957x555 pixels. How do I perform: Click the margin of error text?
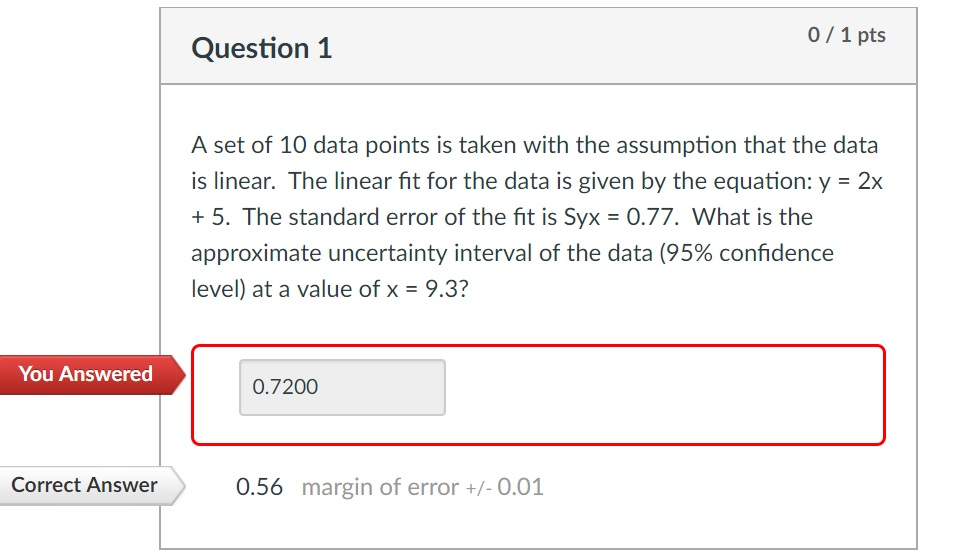(x=380, y=487)
